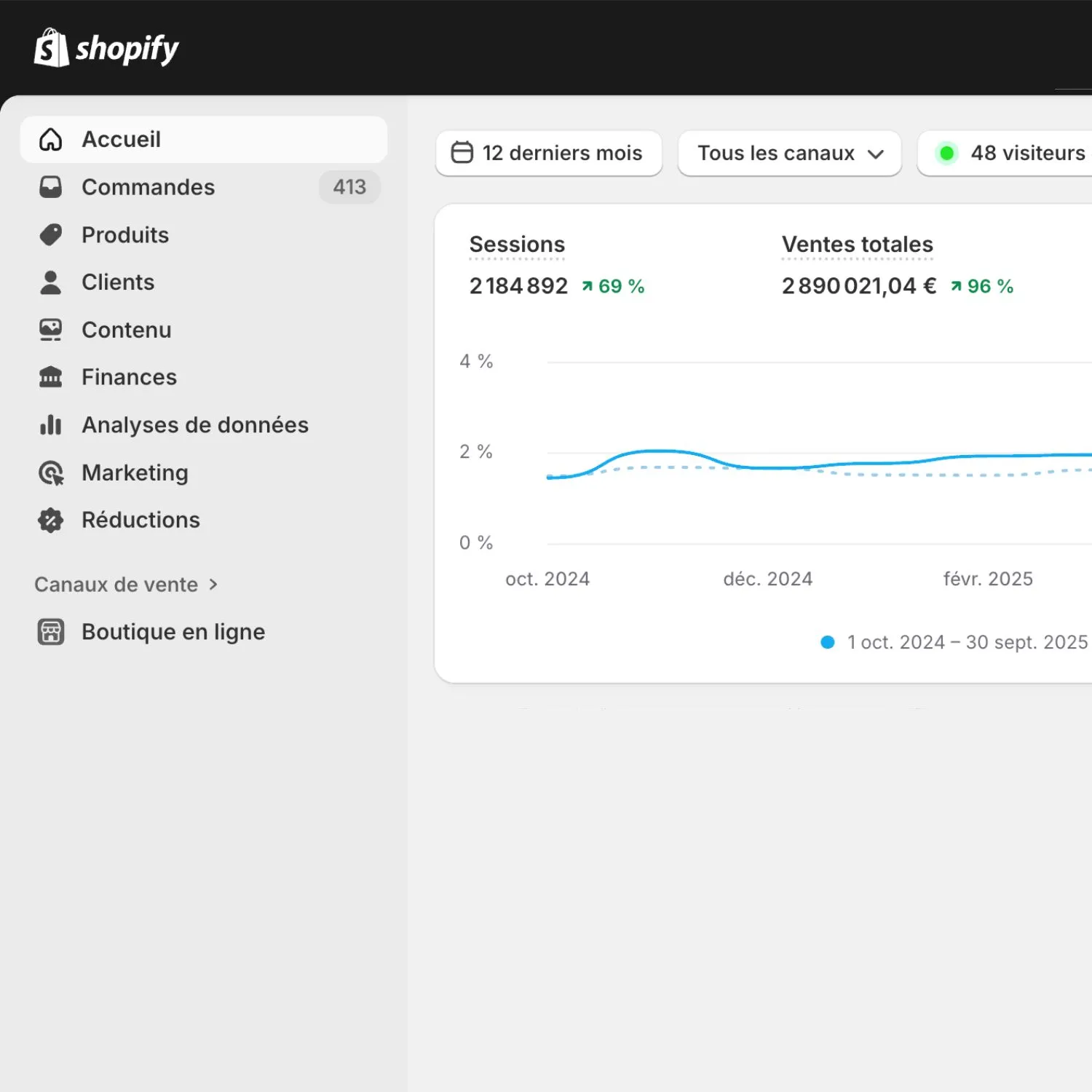The height and width of the screenshot is (1092, 1092).
Task: Click the Sessions value 2 184 892
Action: pyautogui.click(x=518, y=286)
